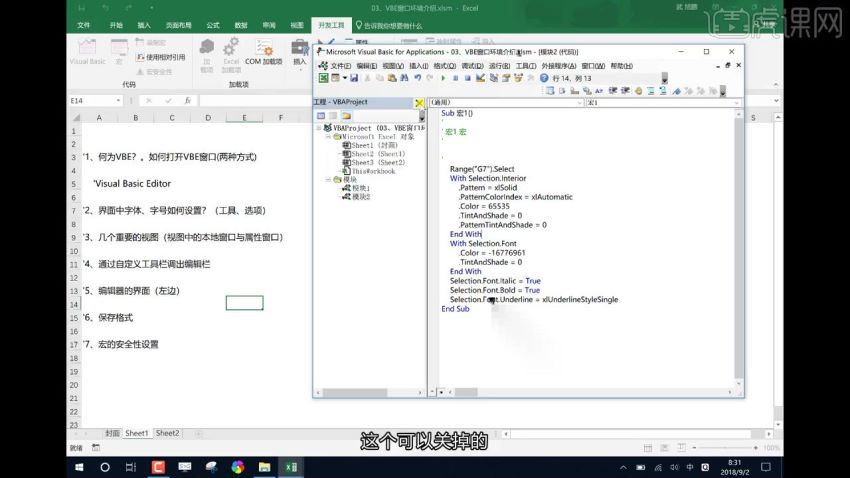The image size is (850, 478).
Task: Select 模块1 in the project tree
Action: point(357,188)
